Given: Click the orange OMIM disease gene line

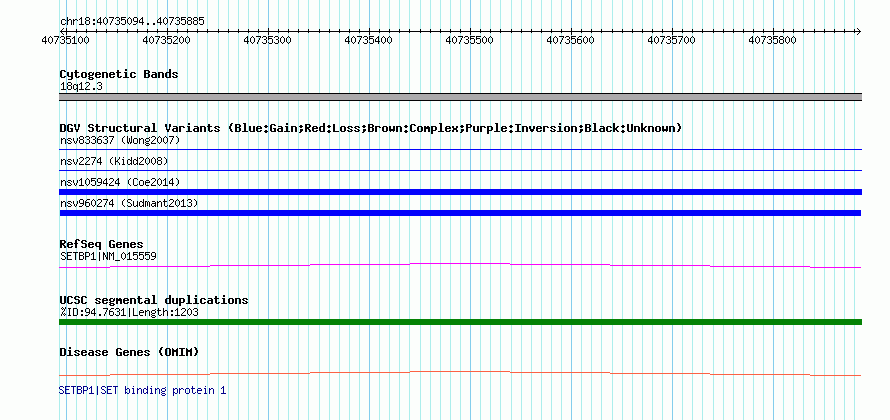Looking at the screenshot, I should [x=460, y=373].
